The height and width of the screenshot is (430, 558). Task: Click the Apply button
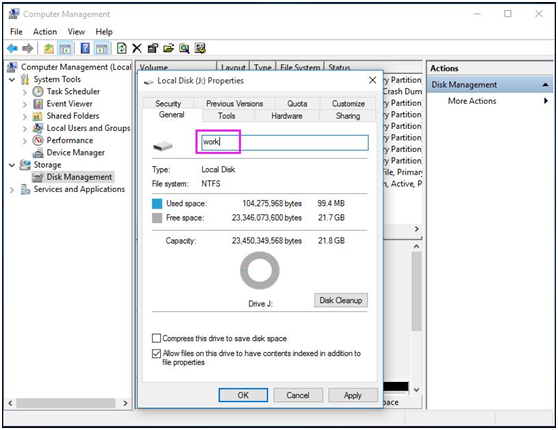click(353, 395)
